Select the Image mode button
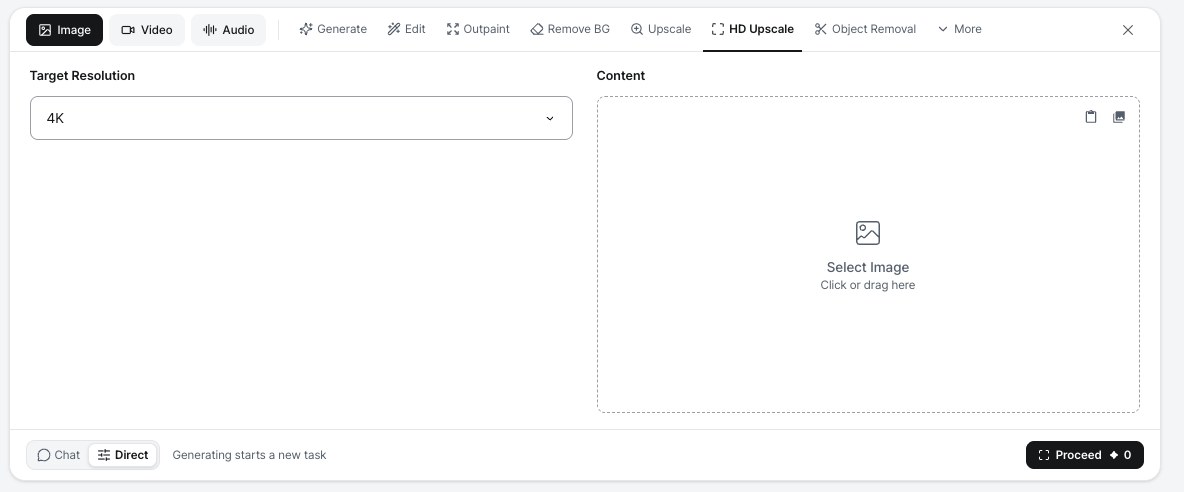 click(x=64, y=30)
